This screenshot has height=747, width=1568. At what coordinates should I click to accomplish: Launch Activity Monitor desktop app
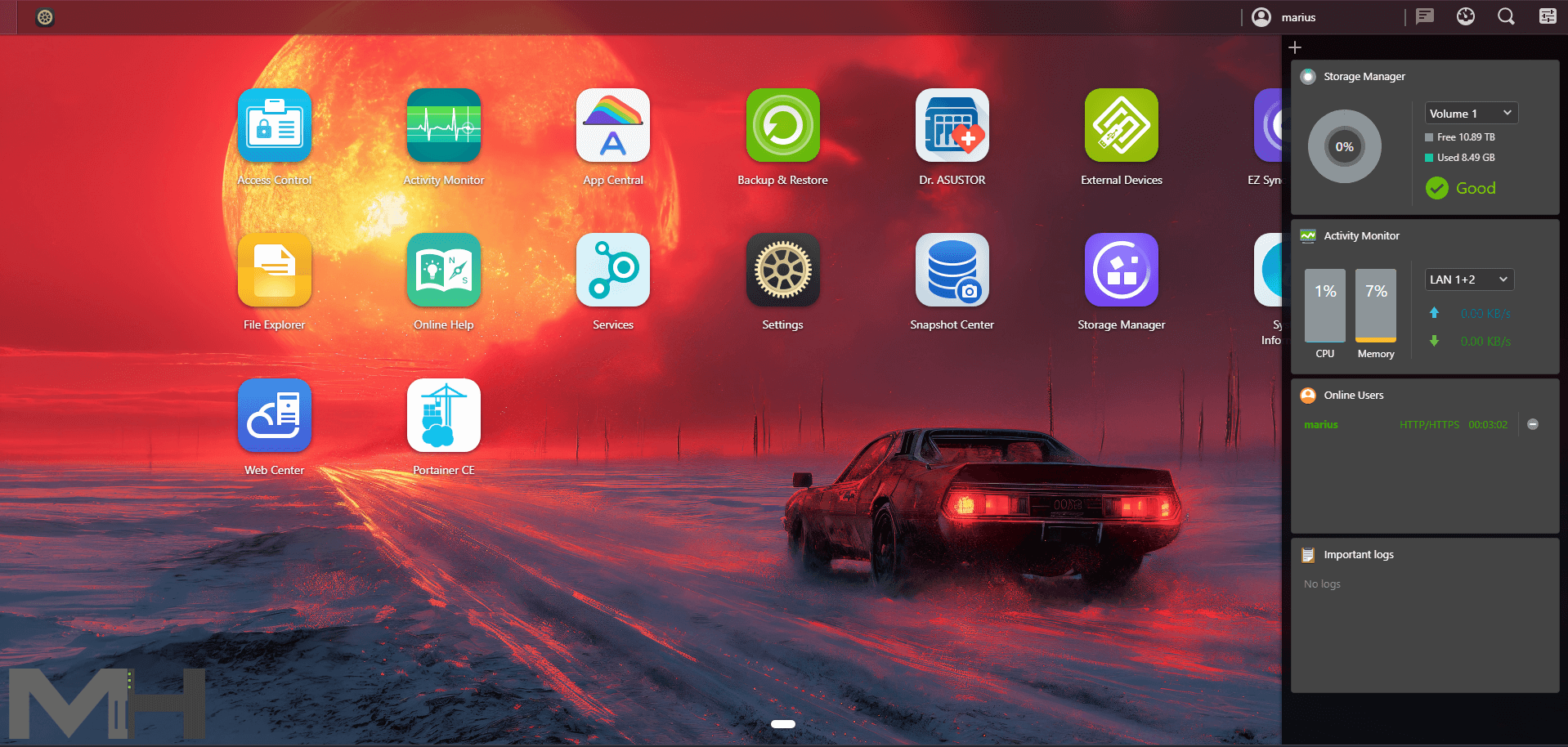pyautogui.click(x=444, y=125)
